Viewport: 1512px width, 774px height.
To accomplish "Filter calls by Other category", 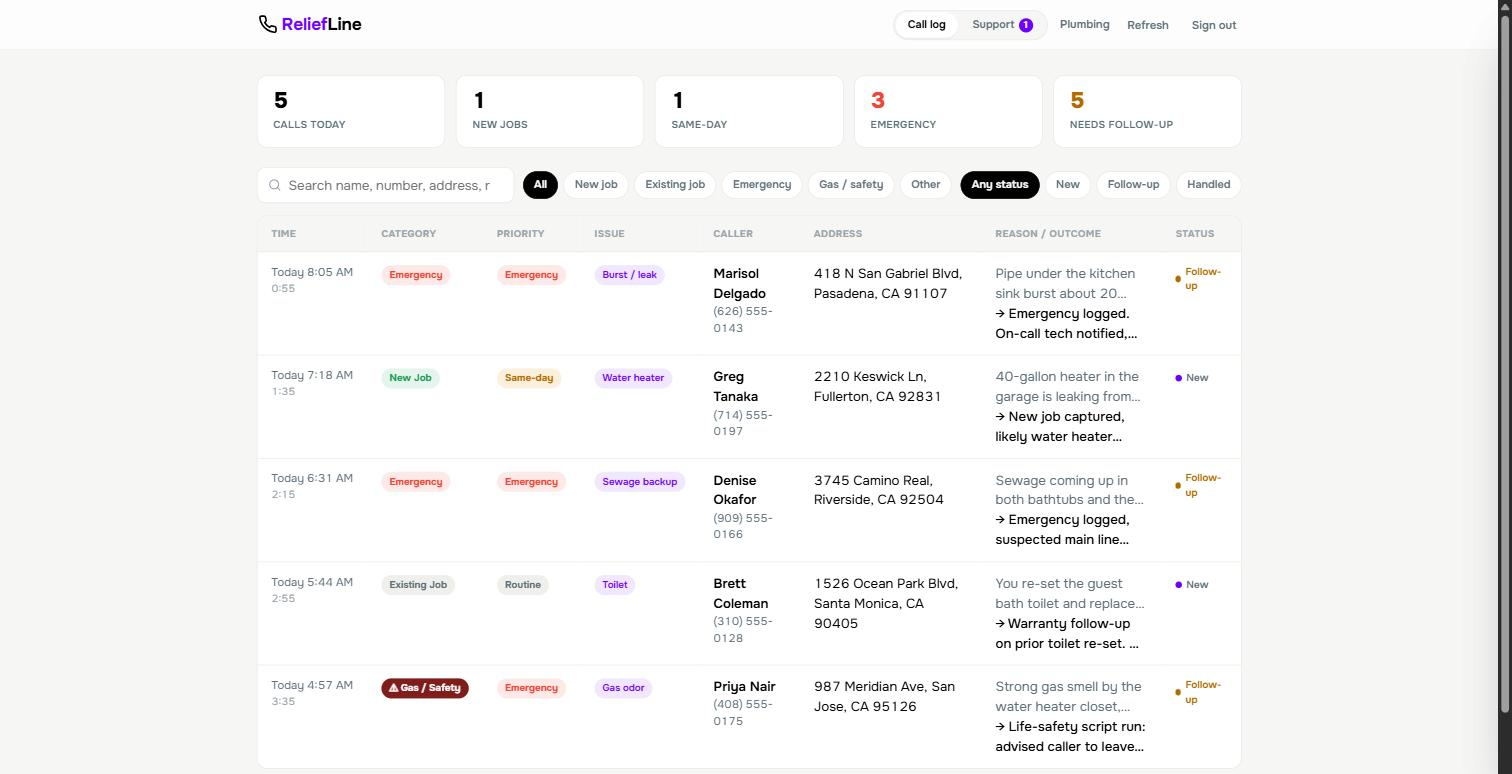I will click(926, 185).
